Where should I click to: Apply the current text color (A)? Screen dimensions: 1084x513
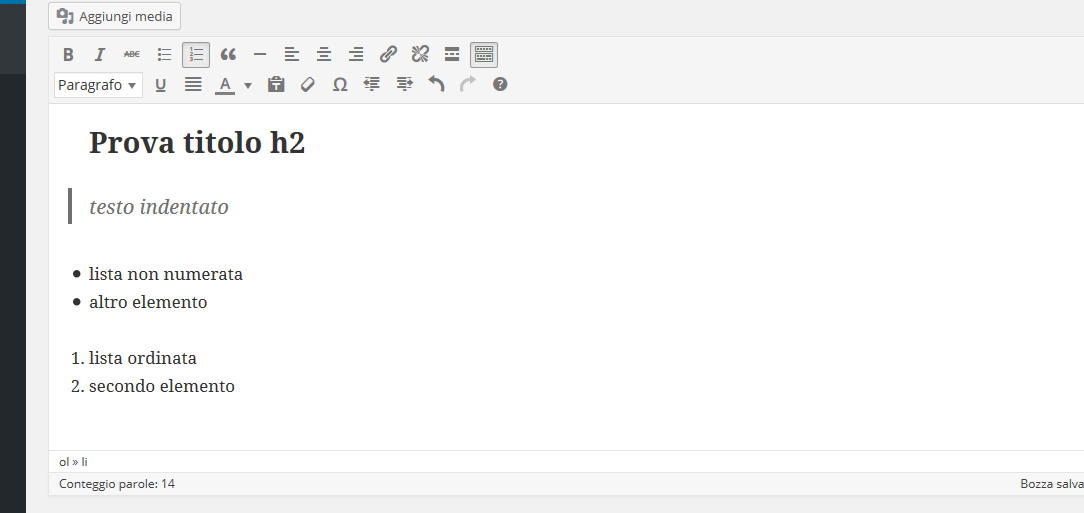click(x=225, y=85)
